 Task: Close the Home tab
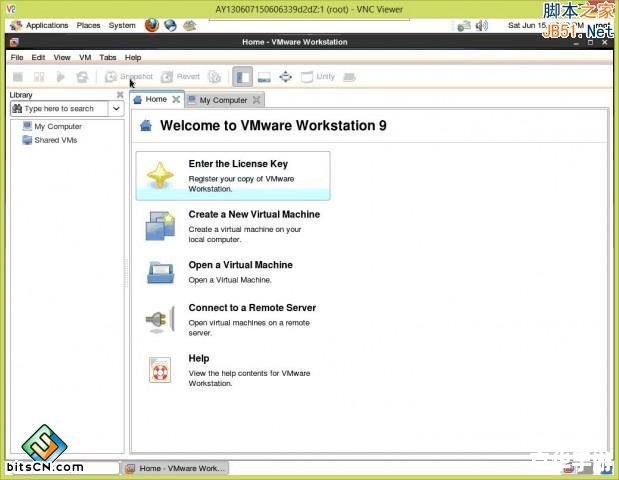pos(176,99)
